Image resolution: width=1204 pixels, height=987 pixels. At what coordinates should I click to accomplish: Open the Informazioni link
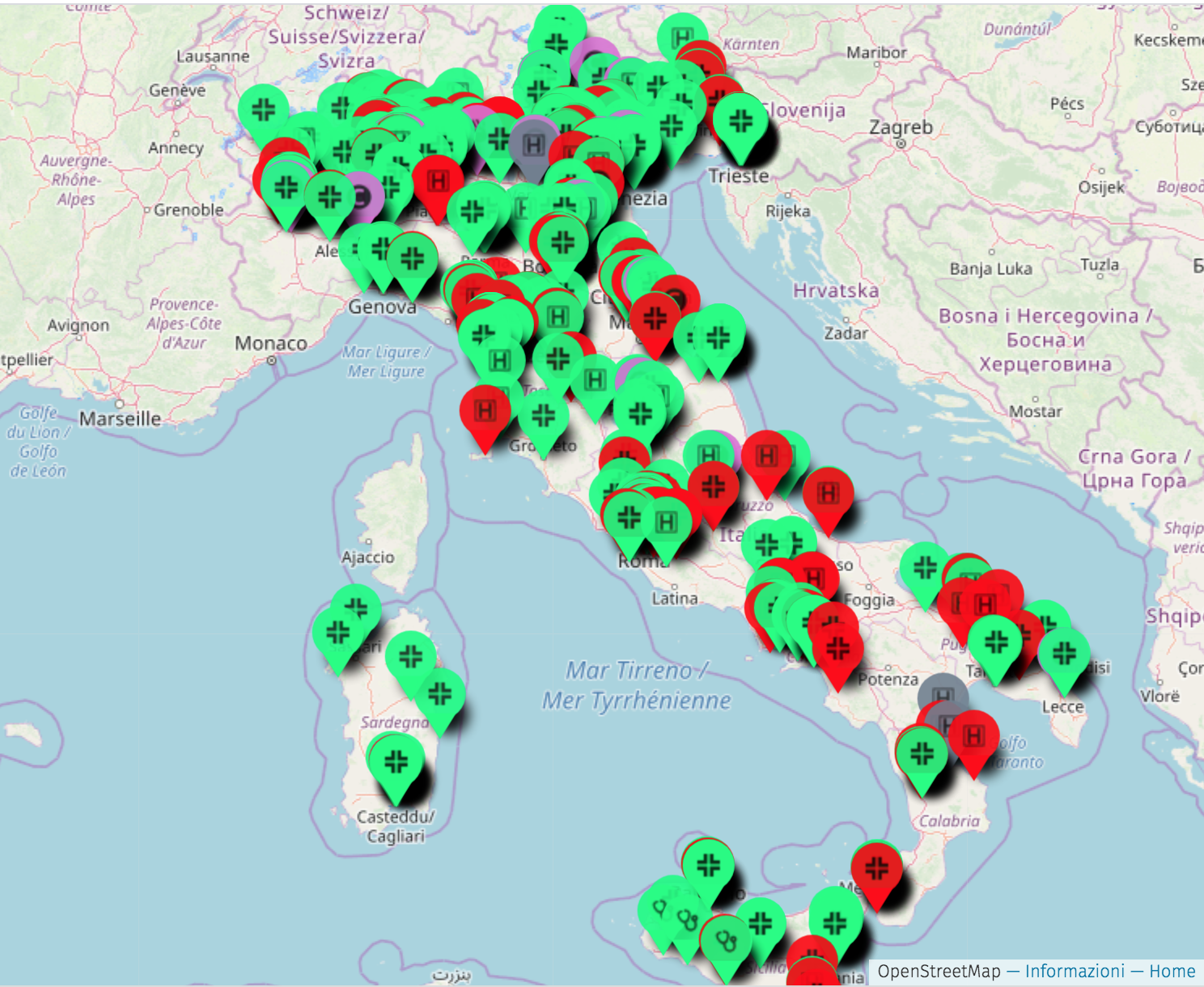pyautogui.click(x=1075, y=971)
